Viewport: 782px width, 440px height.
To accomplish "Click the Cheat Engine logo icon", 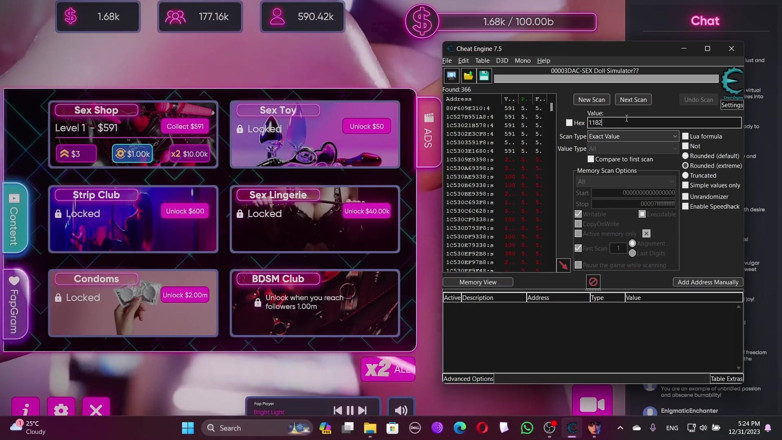I will click(733, 81).
